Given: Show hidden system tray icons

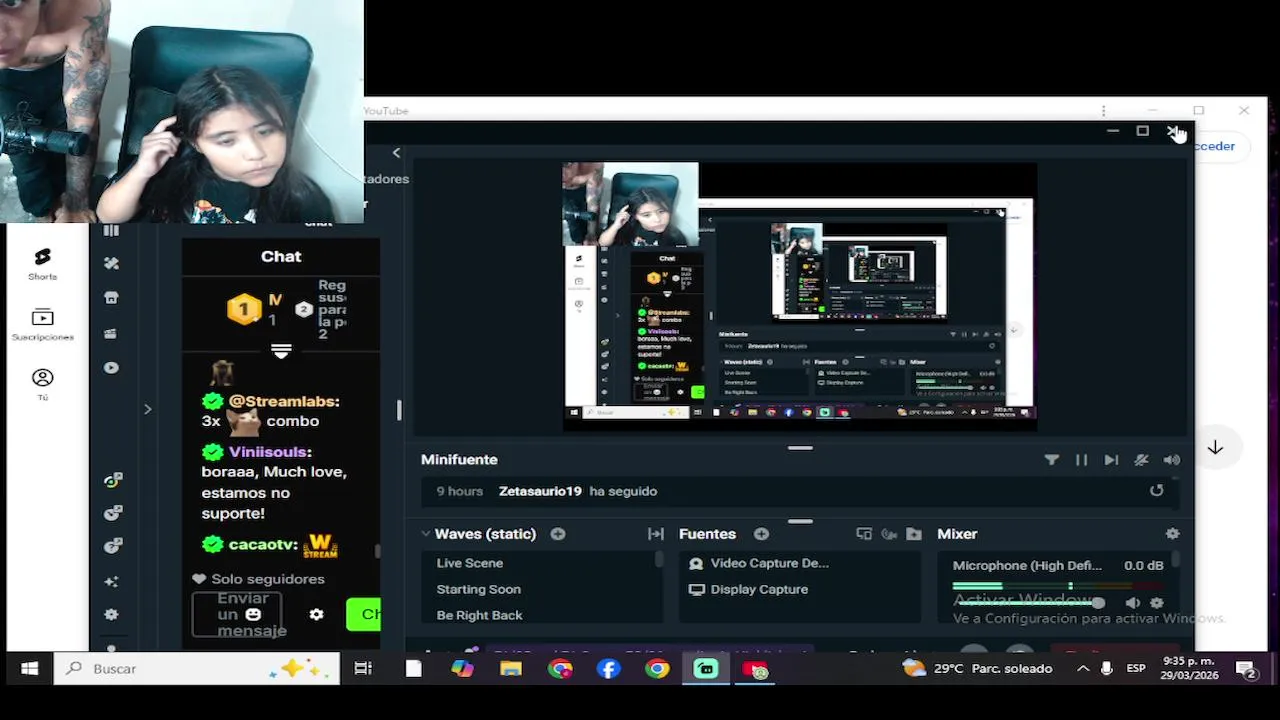Looking at the screenshot, I should pos(1083,668).
